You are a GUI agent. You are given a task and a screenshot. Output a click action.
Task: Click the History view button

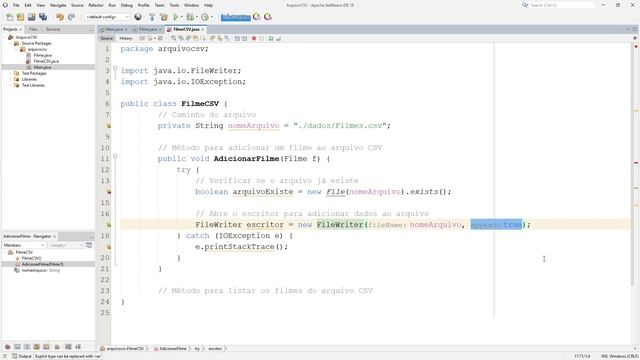[126, 38]
